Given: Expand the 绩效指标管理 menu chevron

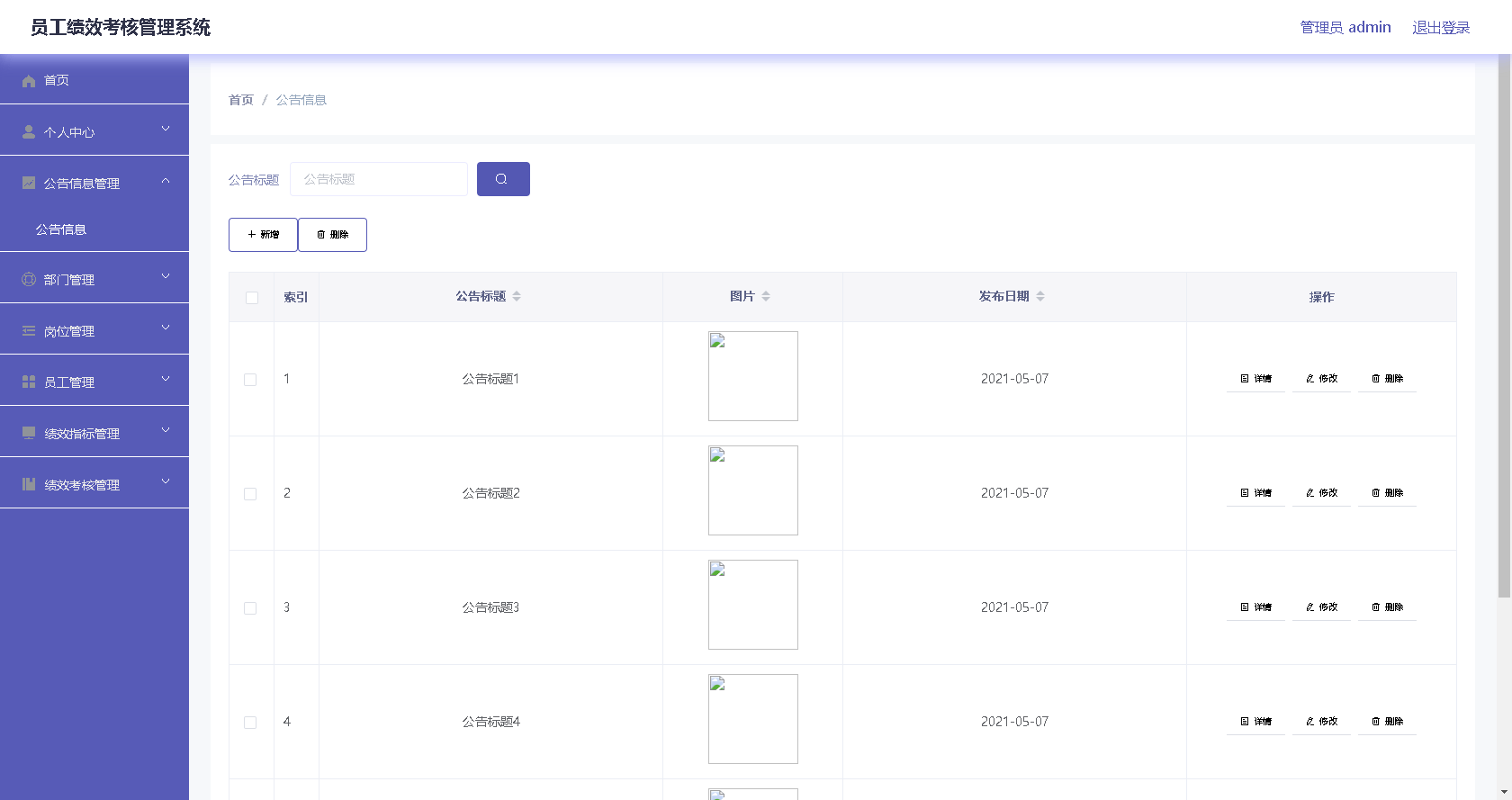Looking at the screenshot, I should tap(166, 431).
